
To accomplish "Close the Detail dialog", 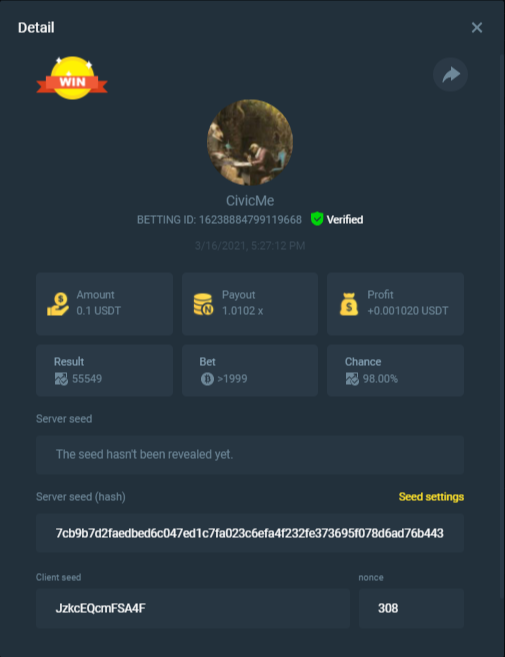I will point(477,28).
